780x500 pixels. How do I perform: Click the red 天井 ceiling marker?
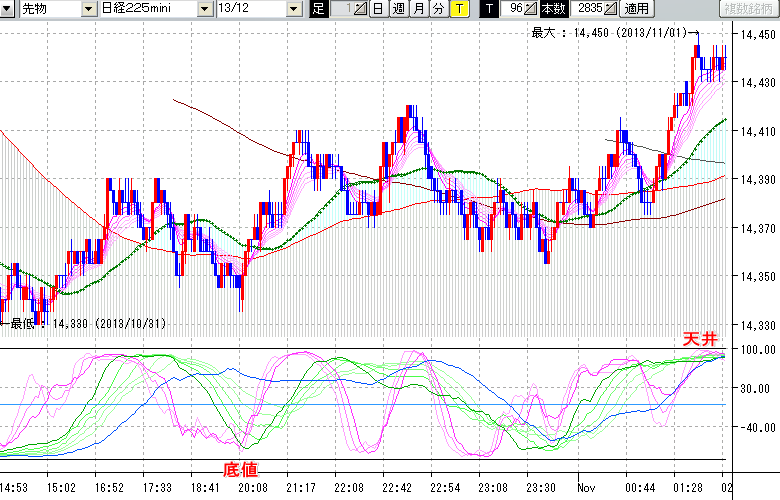click(x=700, y=340)
